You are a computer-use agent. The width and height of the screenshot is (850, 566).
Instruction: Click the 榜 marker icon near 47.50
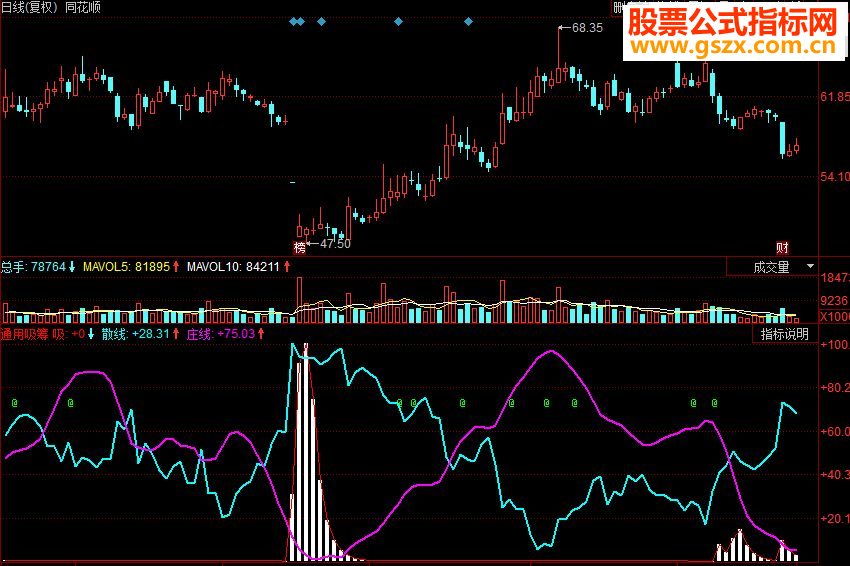click(x=300, y=247)
